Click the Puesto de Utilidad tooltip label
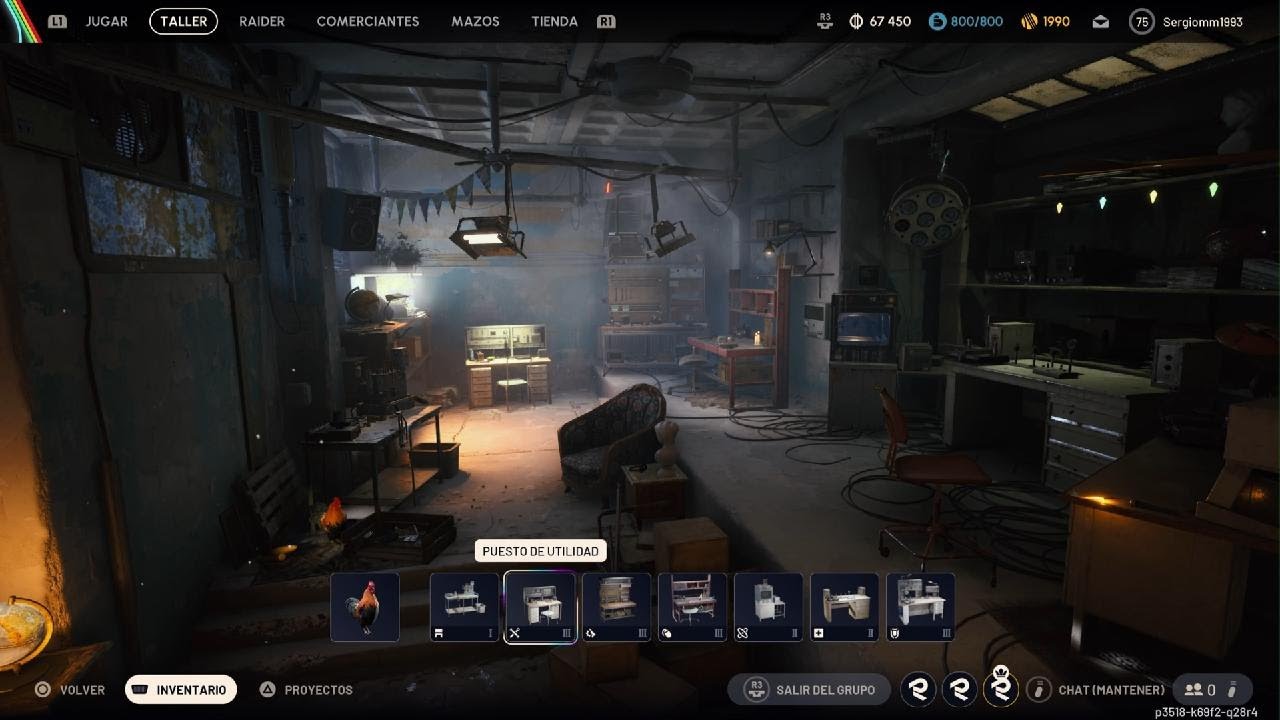The height and width of the screenshot is (720, 1280). click(540, 551)
